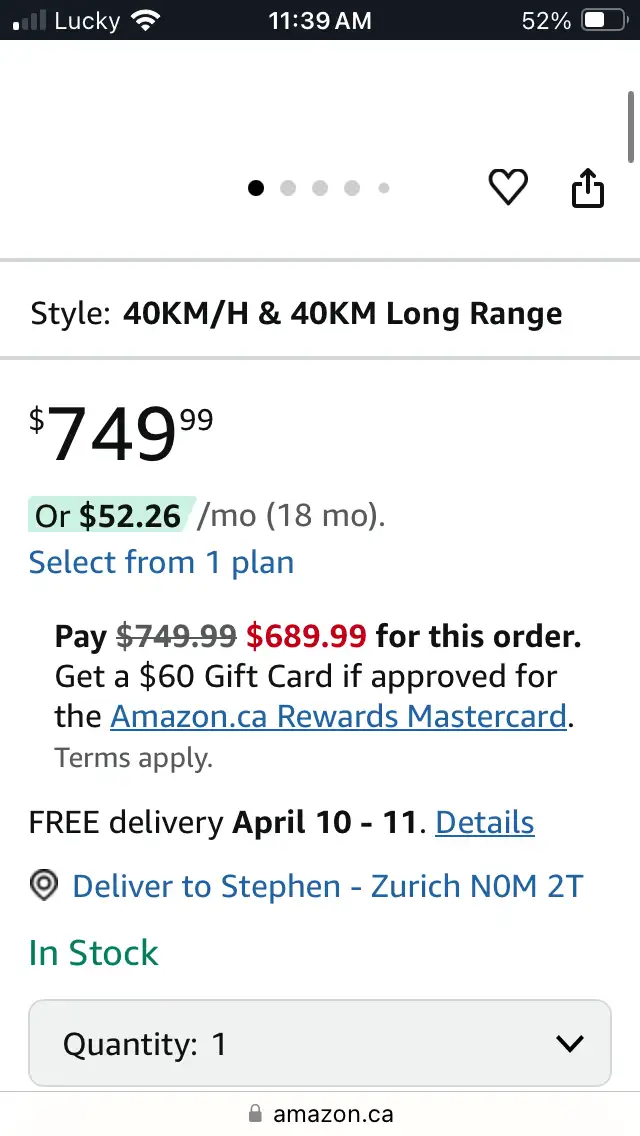
Task: Tap the cellular signal bars icon
Action: [x=29, y=20]
